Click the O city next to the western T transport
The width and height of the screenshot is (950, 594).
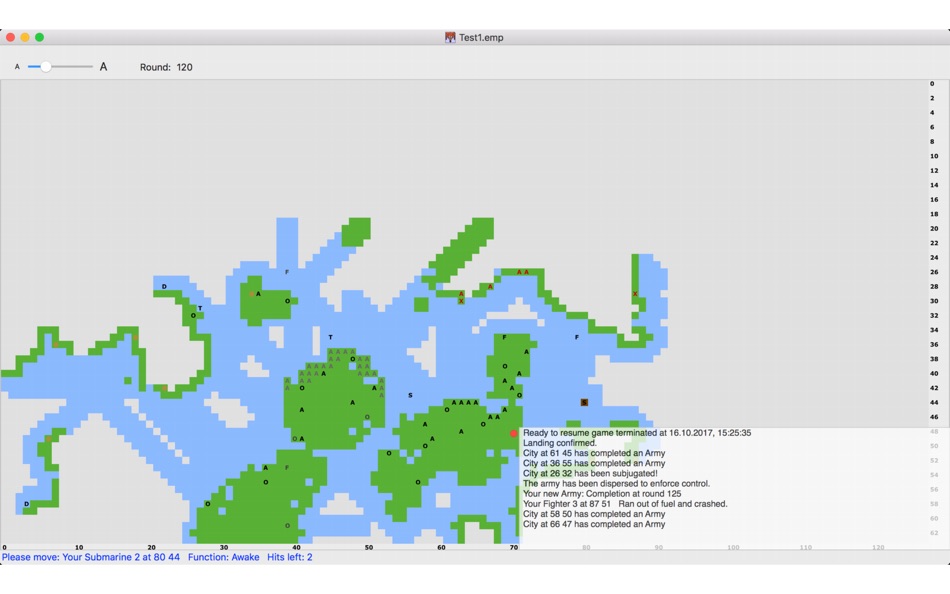tap(193, 316)
